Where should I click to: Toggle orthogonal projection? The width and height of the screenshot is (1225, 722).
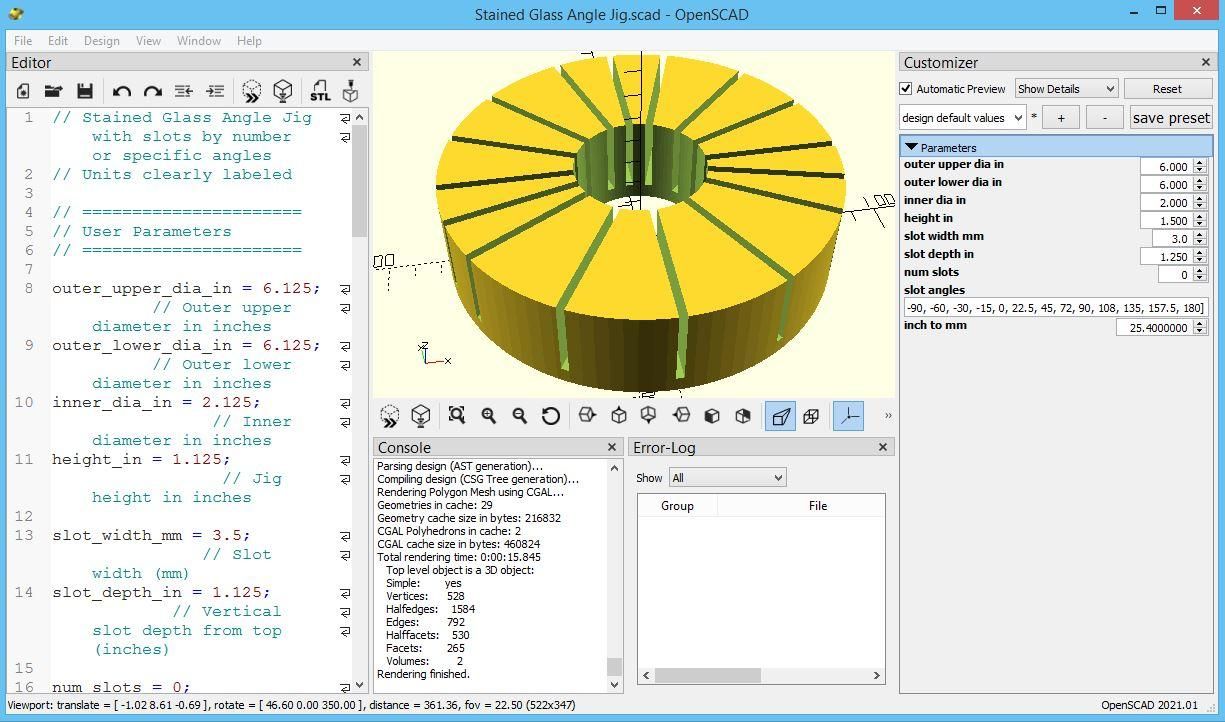point(811,416)
